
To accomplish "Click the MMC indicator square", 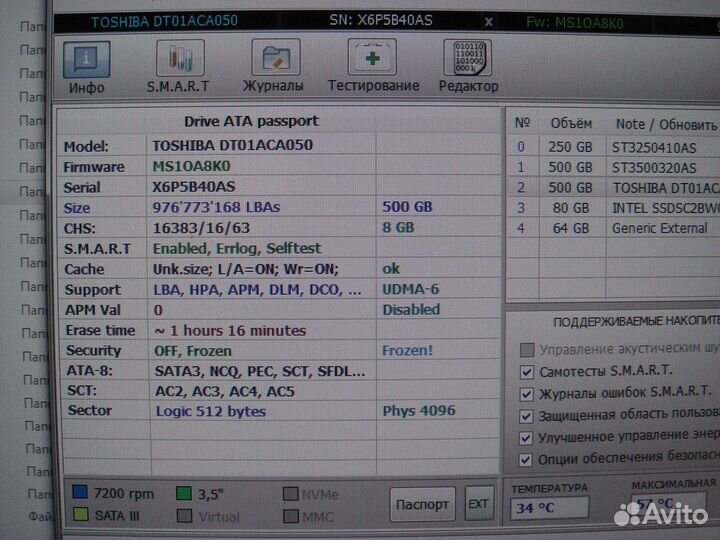I will [x=291, y=516].
